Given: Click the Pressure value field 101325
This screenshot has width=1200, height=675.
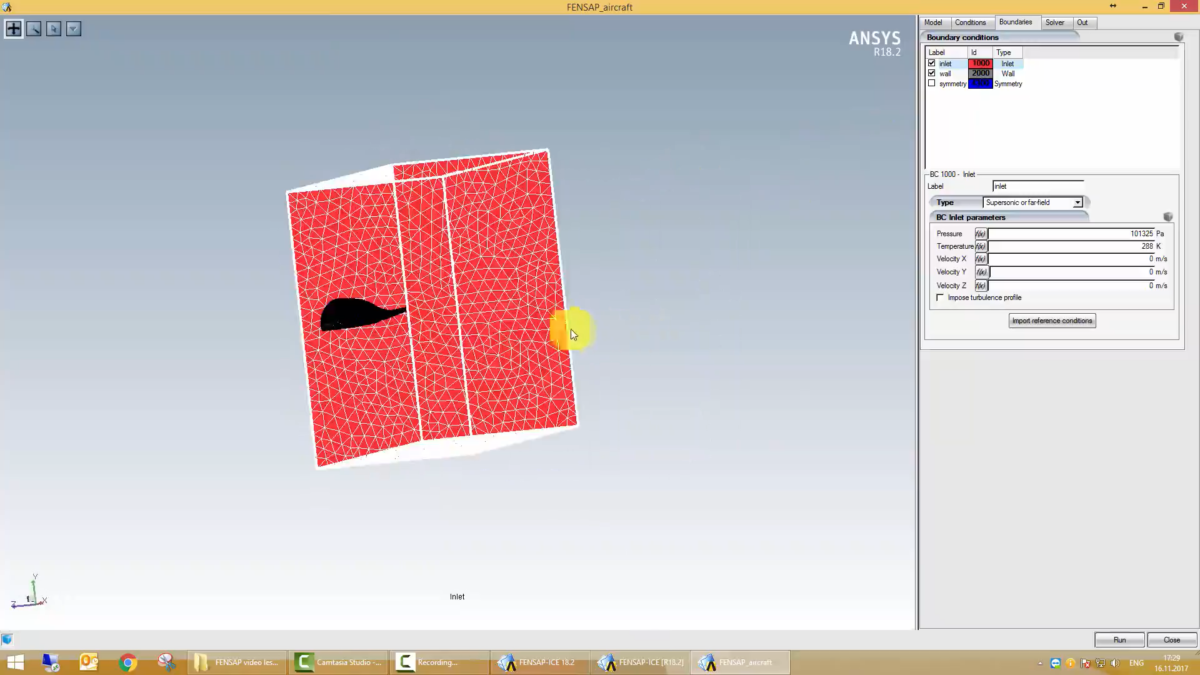Looking at the screenshot, I should 1071,234.
